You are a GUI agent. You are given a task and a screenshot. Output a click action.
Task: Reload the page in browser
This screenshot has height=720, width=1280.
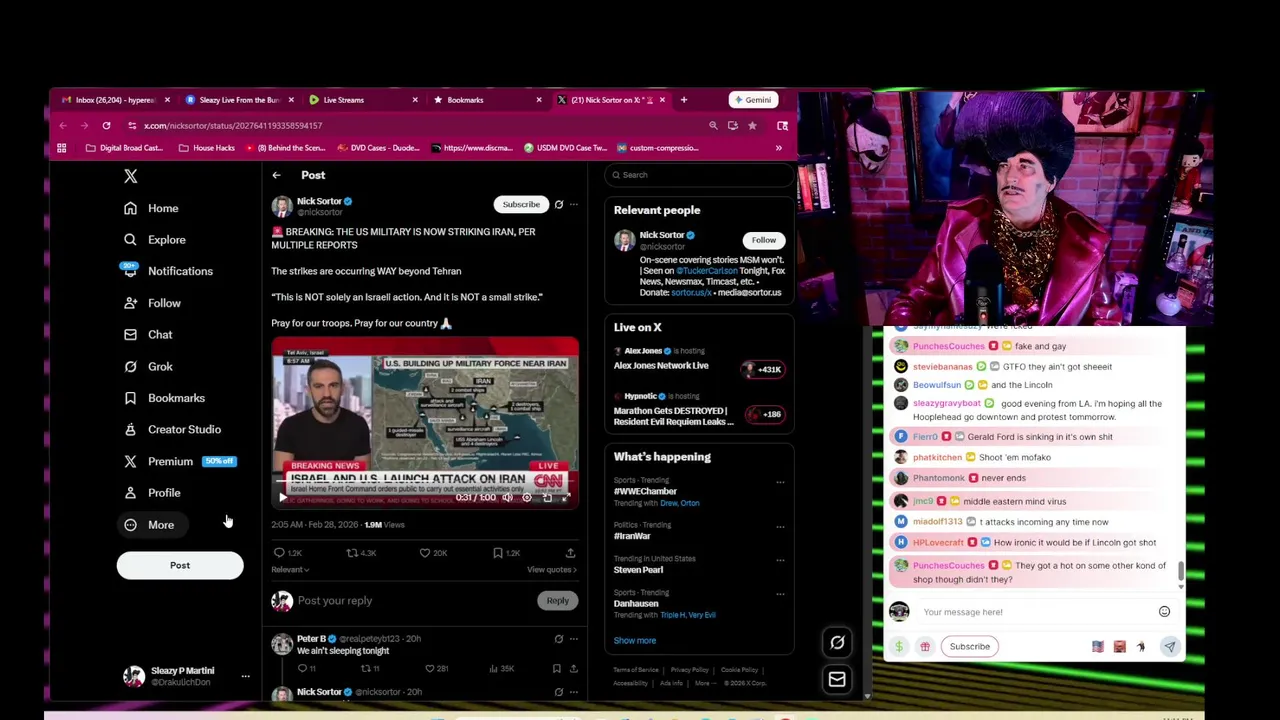click(x=106, y=126)
